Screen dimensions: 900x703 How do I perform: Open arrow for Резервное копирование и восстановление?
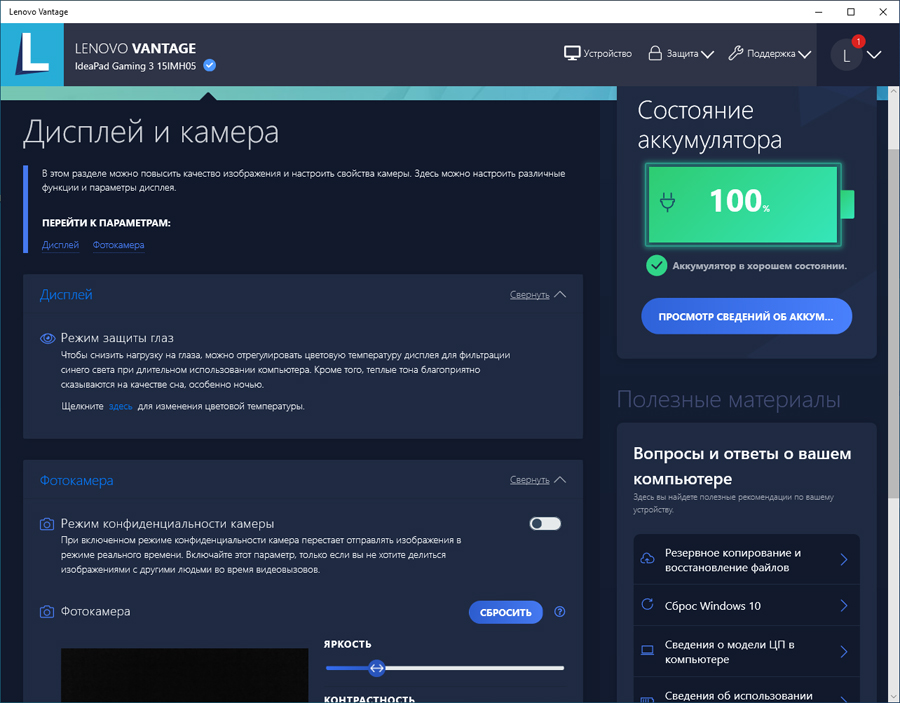click(x=844, y=560)
